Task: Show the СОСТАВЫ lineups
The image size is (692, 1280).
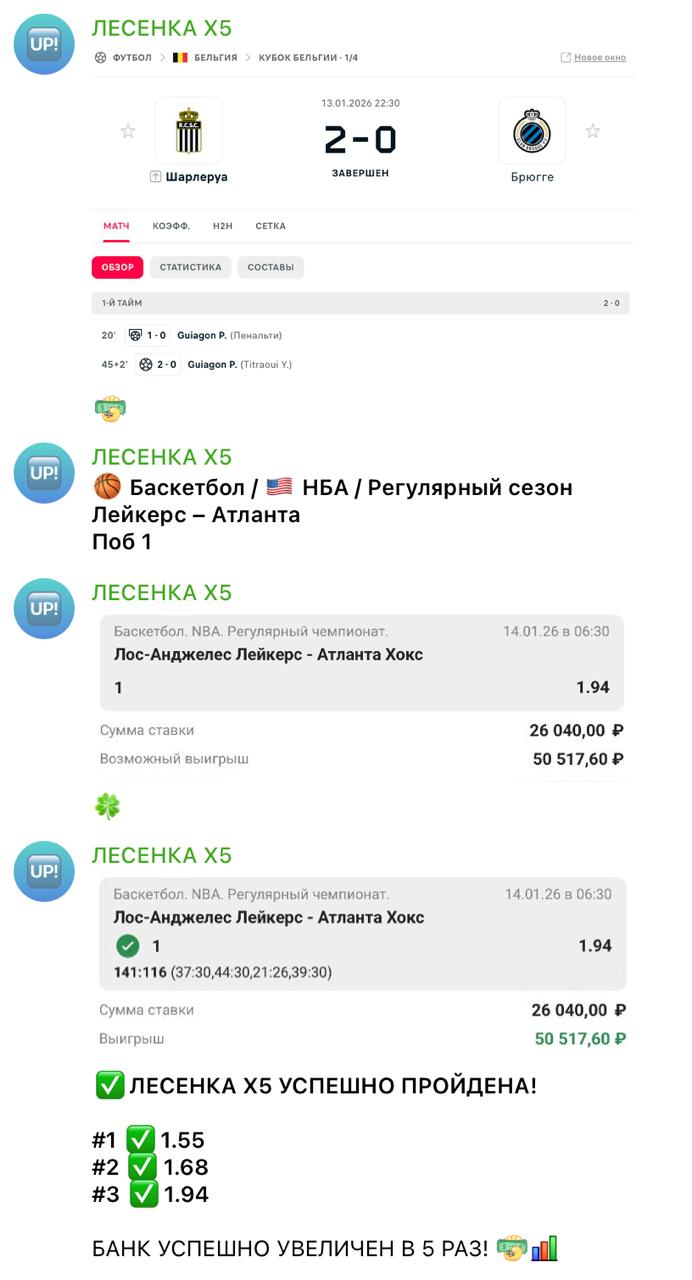Action: click(270, 268)
